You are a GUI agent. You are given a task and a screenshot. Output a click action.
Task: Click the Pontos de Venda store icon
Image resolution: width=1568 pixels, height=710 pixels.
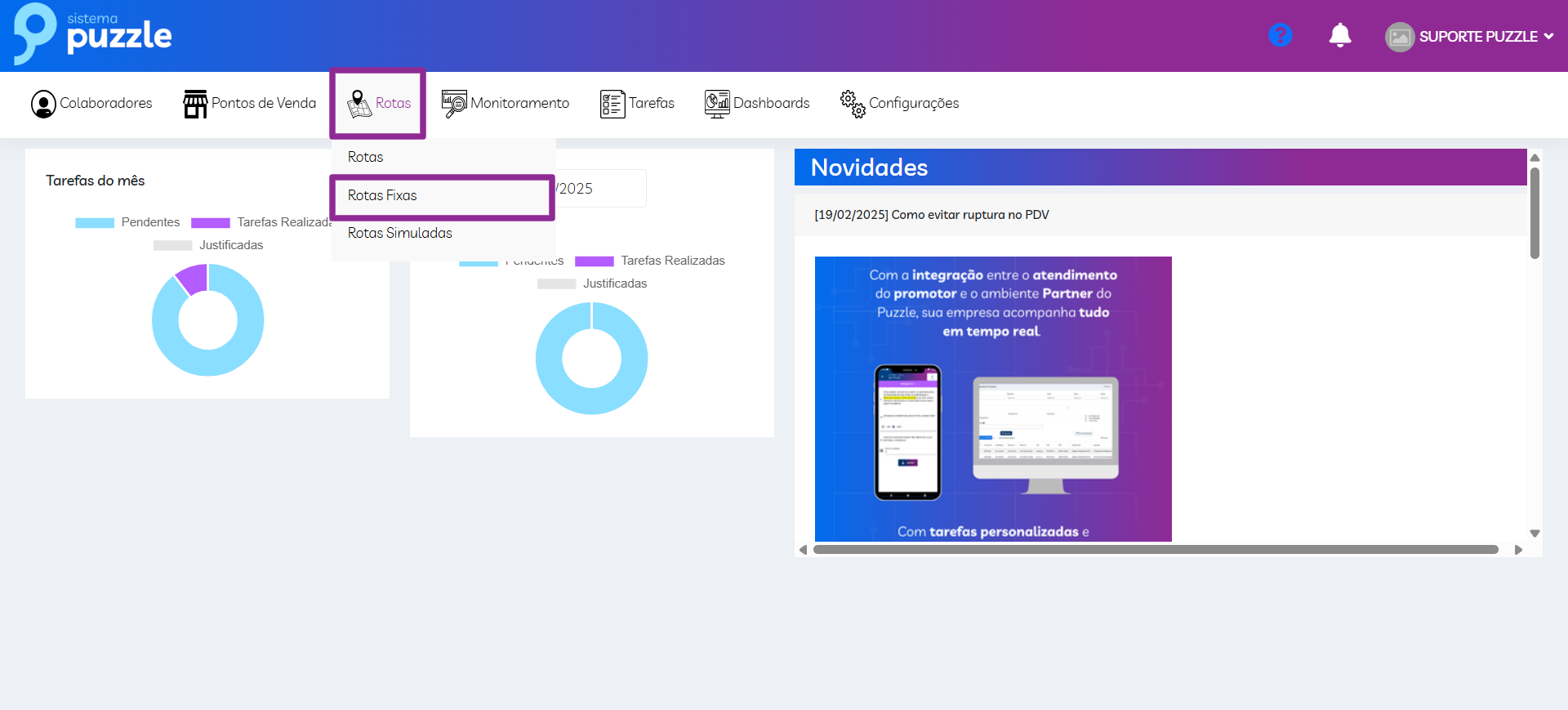click(x=195, y=104)
